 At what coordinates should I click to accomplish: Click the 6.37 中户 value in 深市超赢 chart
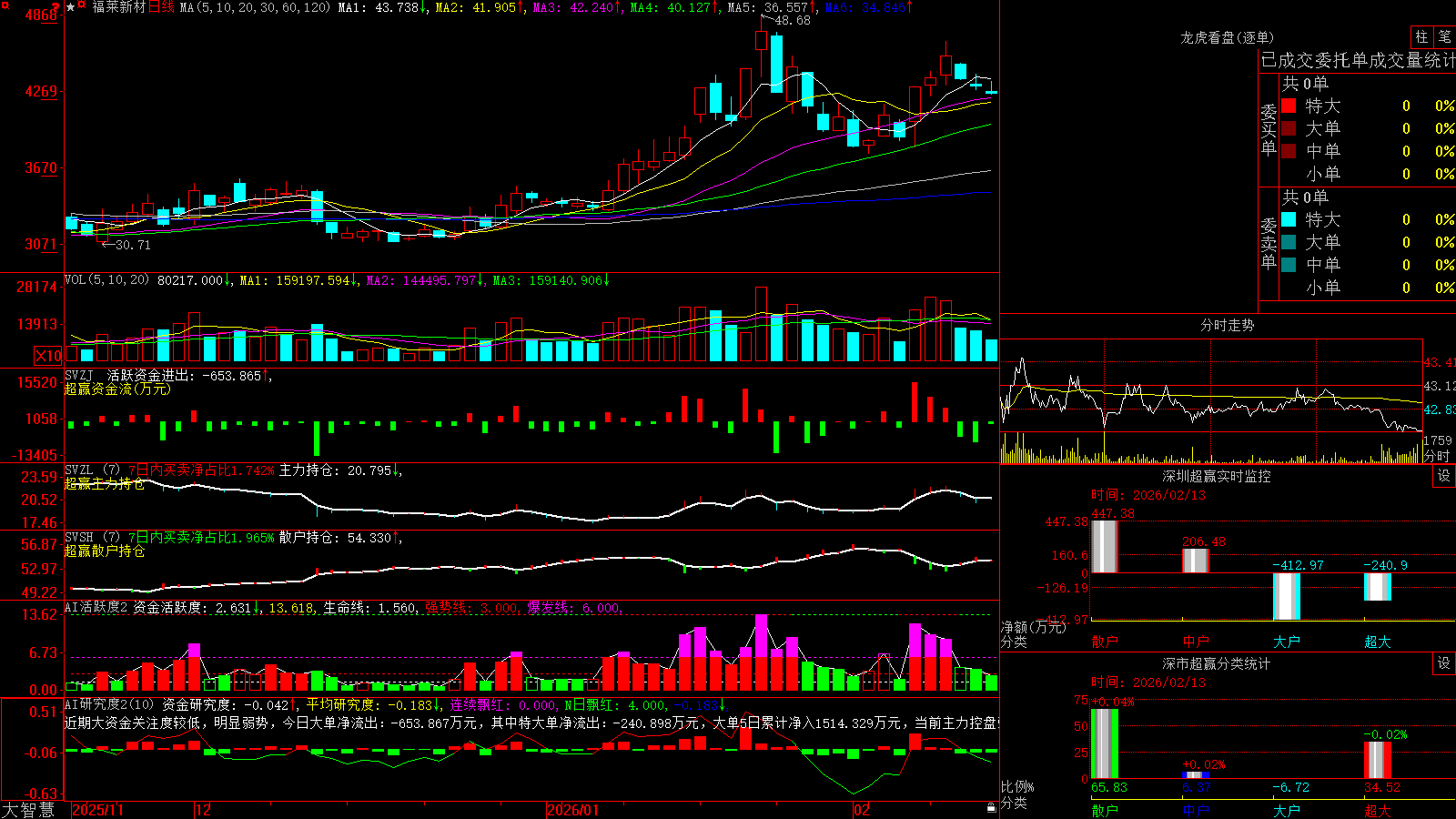click(x=1197, y=787)
